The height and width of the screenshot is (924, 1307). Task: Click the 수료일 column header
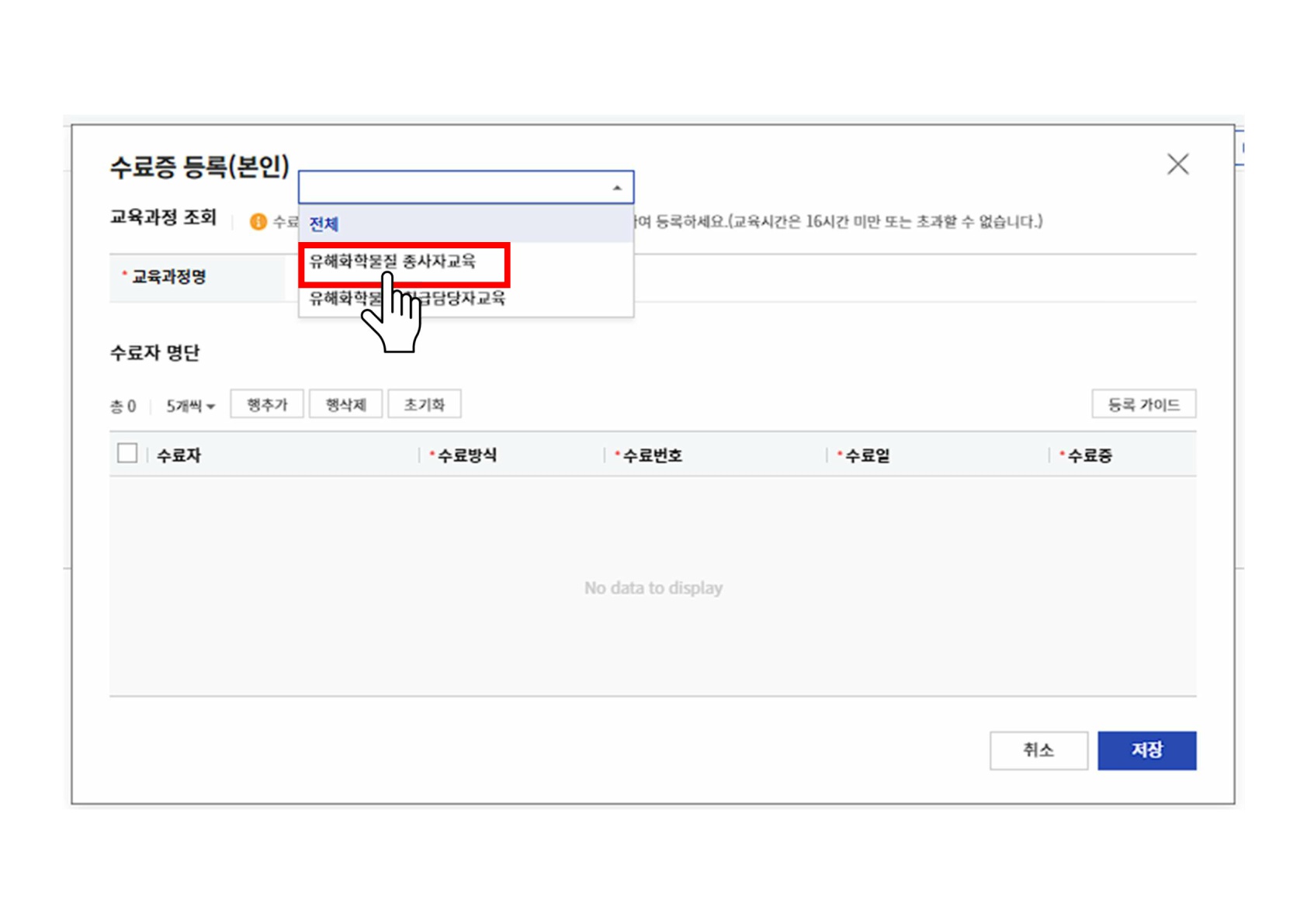[867, 455]
